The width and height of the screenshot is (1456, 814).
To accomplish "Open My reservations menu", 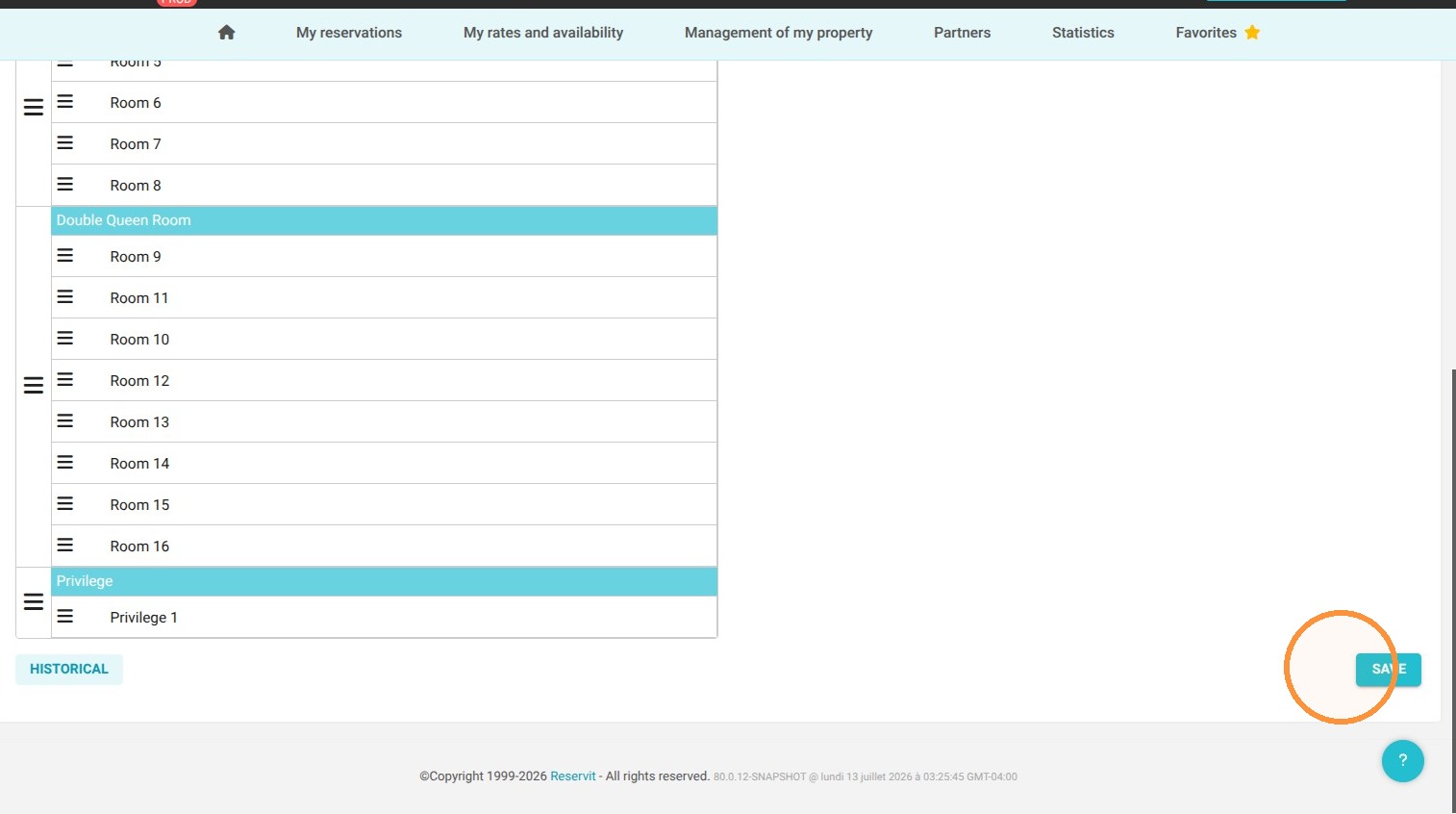I will coord(349,33).
